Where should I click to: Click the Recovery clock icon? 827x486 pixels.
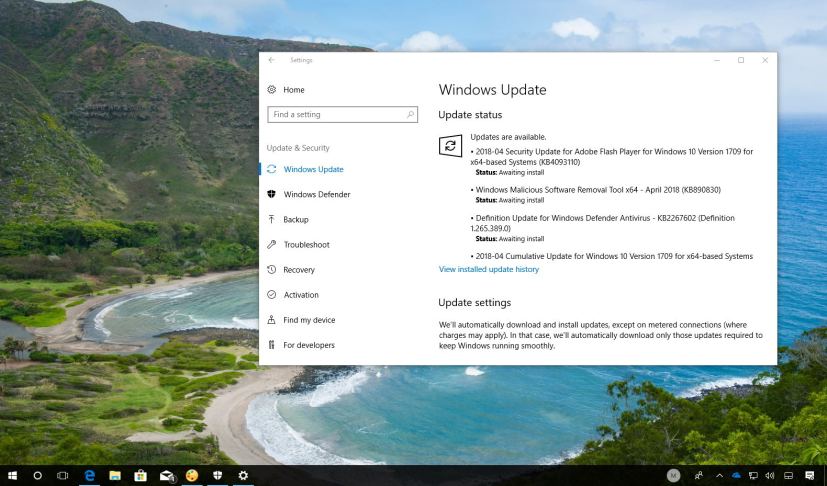click(x=272, y=270)
